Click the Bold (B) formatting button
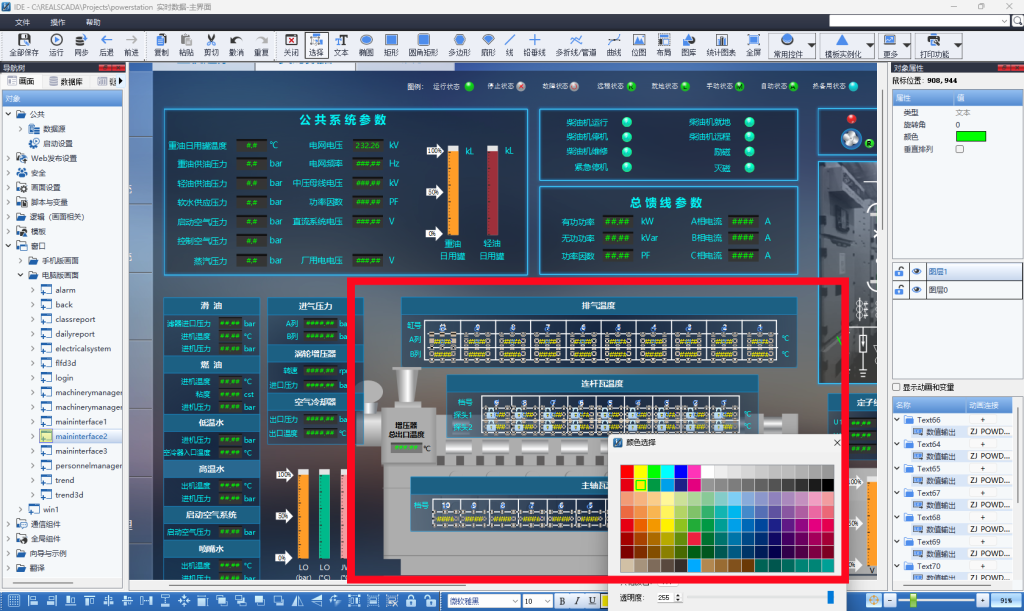This screenshot has height=611, width=1024. [x=562, y=601]
